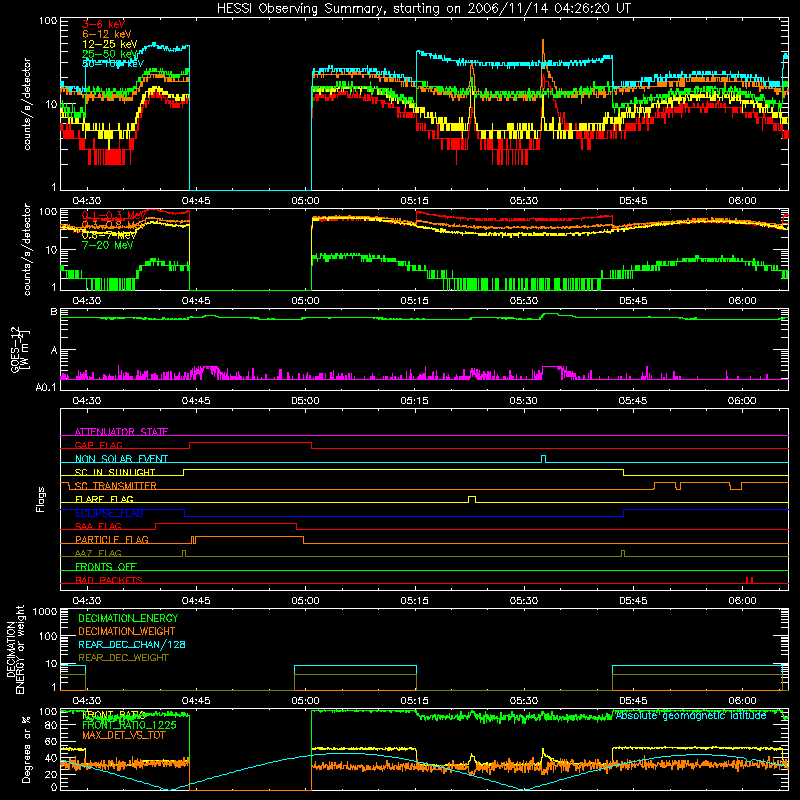Click the DECIMATION ENERGY or weight axis title
This screenshot has height=800, width=800.
(15, 649)
